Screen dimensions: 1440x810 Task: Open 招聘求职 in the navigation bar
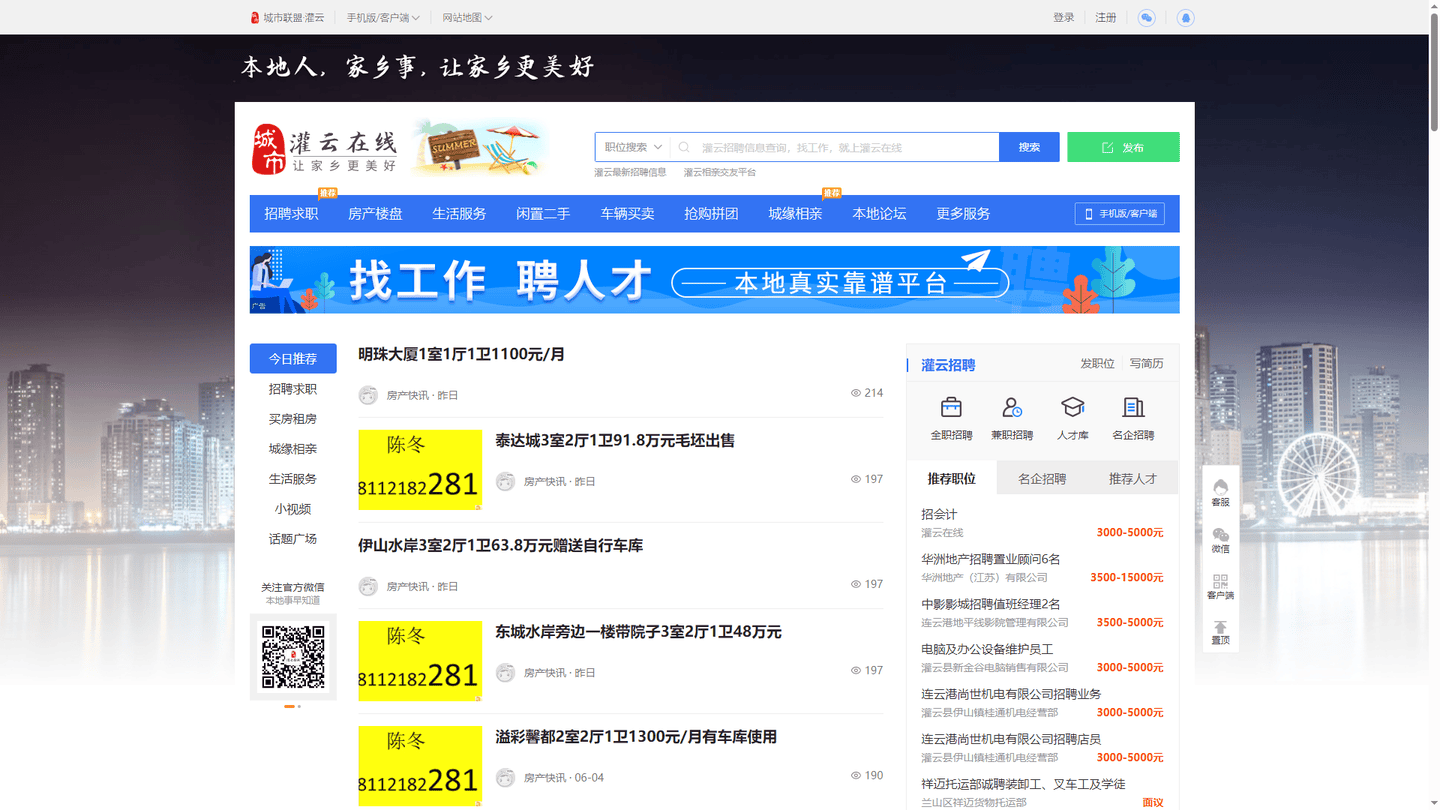point(291,214)
